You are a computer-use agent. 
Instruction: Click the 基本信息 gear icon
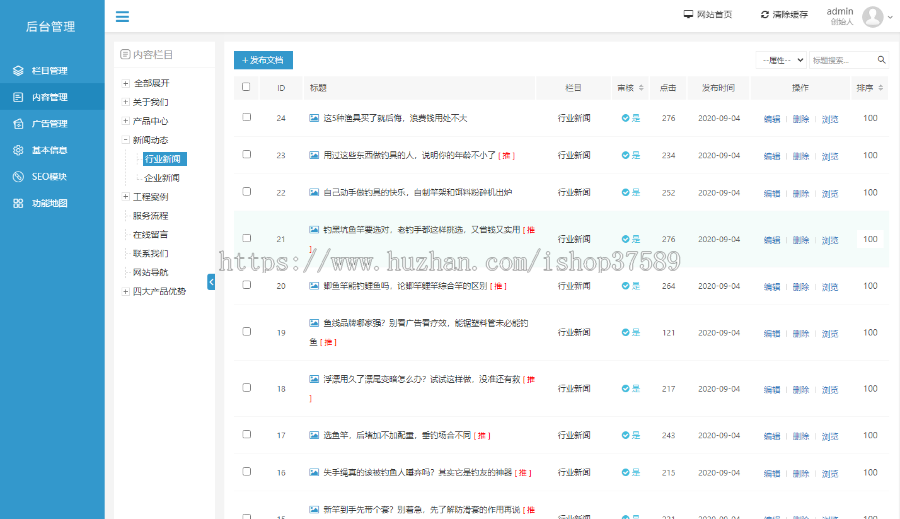18,150
